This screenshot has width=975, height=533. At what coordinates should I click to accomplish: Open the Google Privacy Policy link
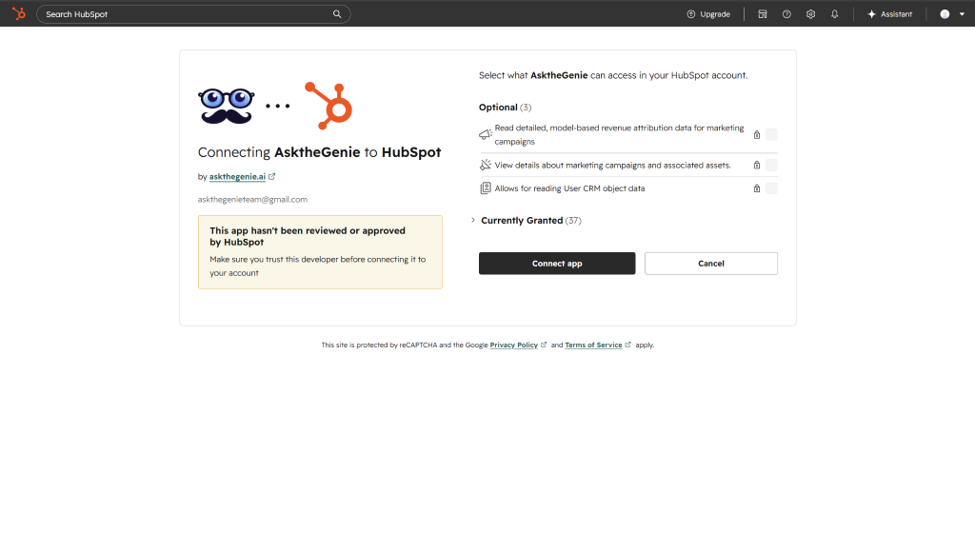click(514, 345)
